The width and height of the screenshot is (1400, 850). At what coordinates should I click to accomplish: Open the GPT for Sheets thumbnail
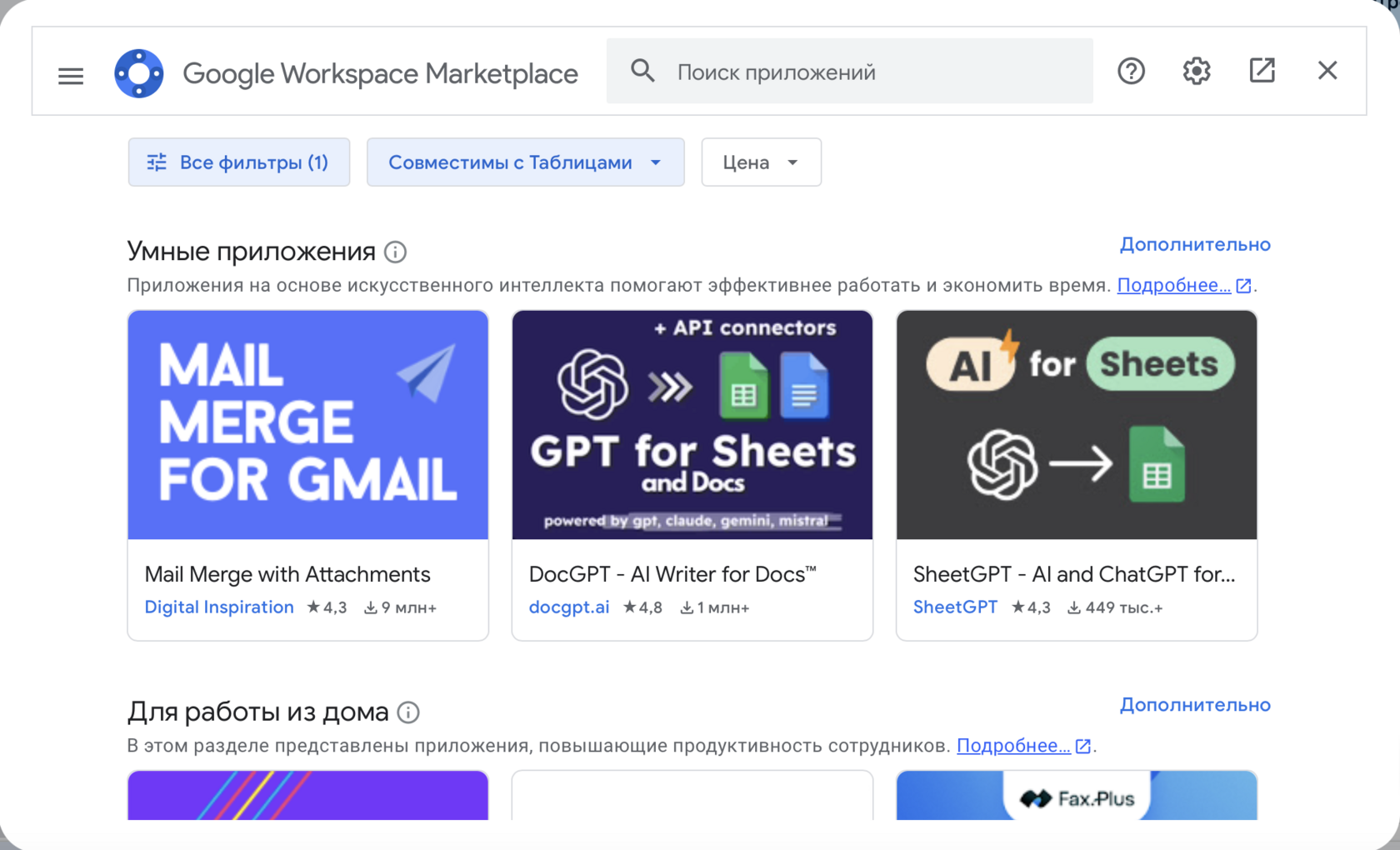[x=692, y=425]
